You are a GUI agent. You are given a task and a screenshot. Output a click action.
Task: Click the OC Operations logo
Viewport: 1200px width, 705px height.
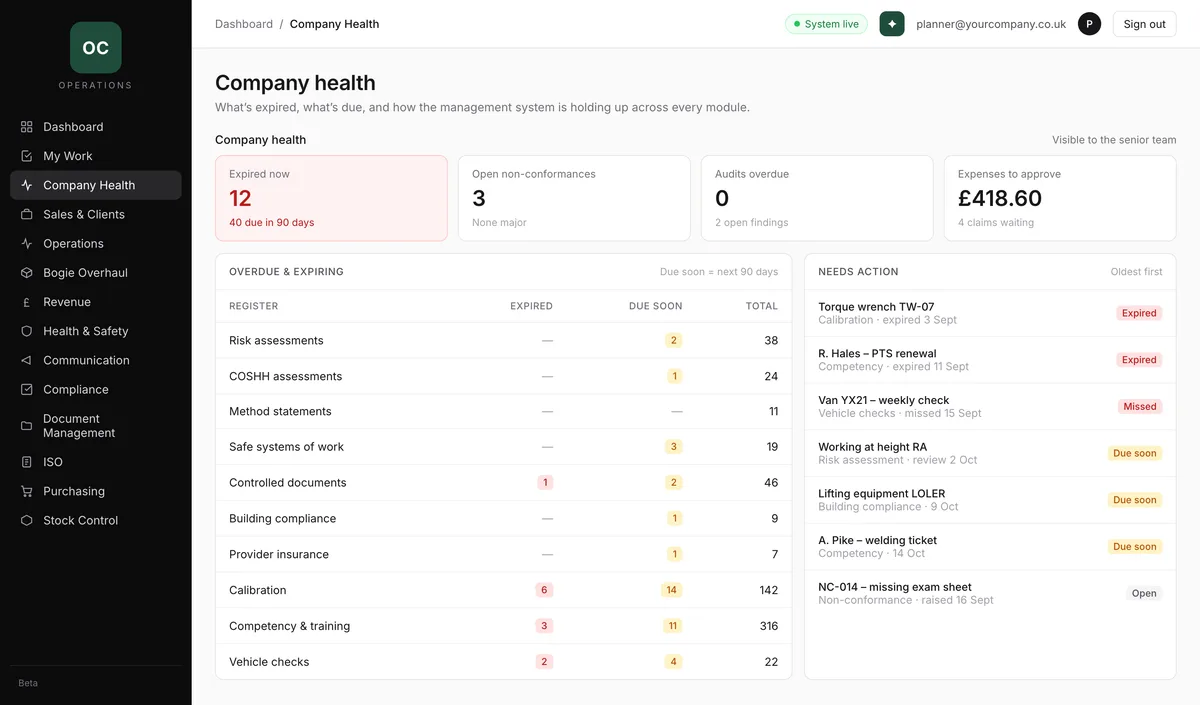tap(96, 48)
